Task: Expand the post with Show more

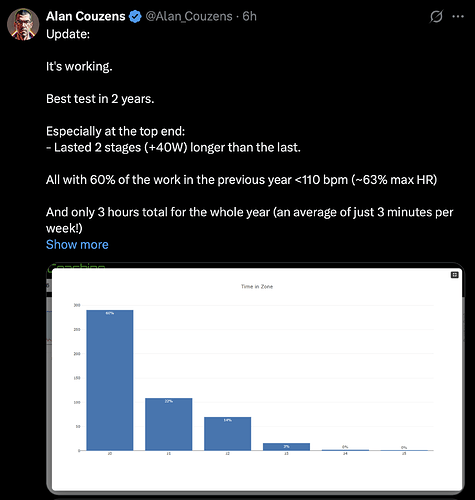Action: pos(77,245)
